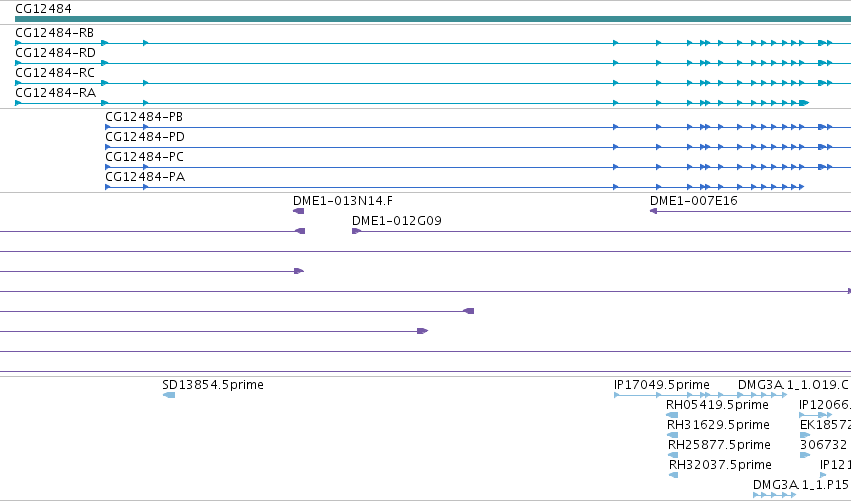Image resolution: width=851 pixels, height=501 pixels.
Task: Click the DMG3A.1_1.P15 exon glyphs
Action: [x=774, y=495]
